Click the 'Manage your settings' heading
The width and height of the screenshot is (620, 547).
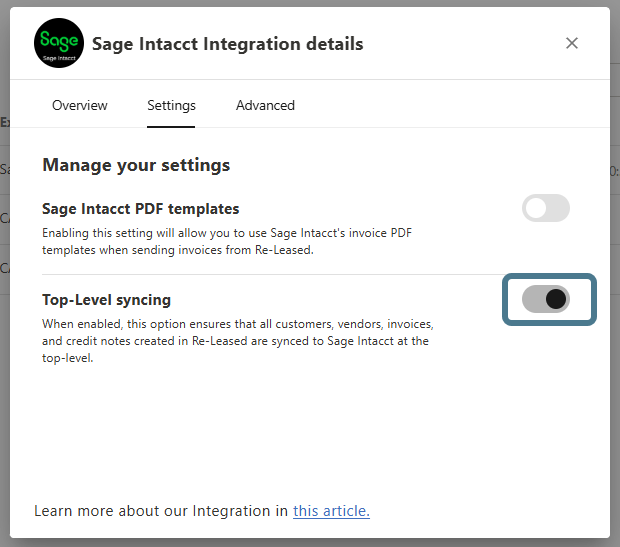point(136,165)
